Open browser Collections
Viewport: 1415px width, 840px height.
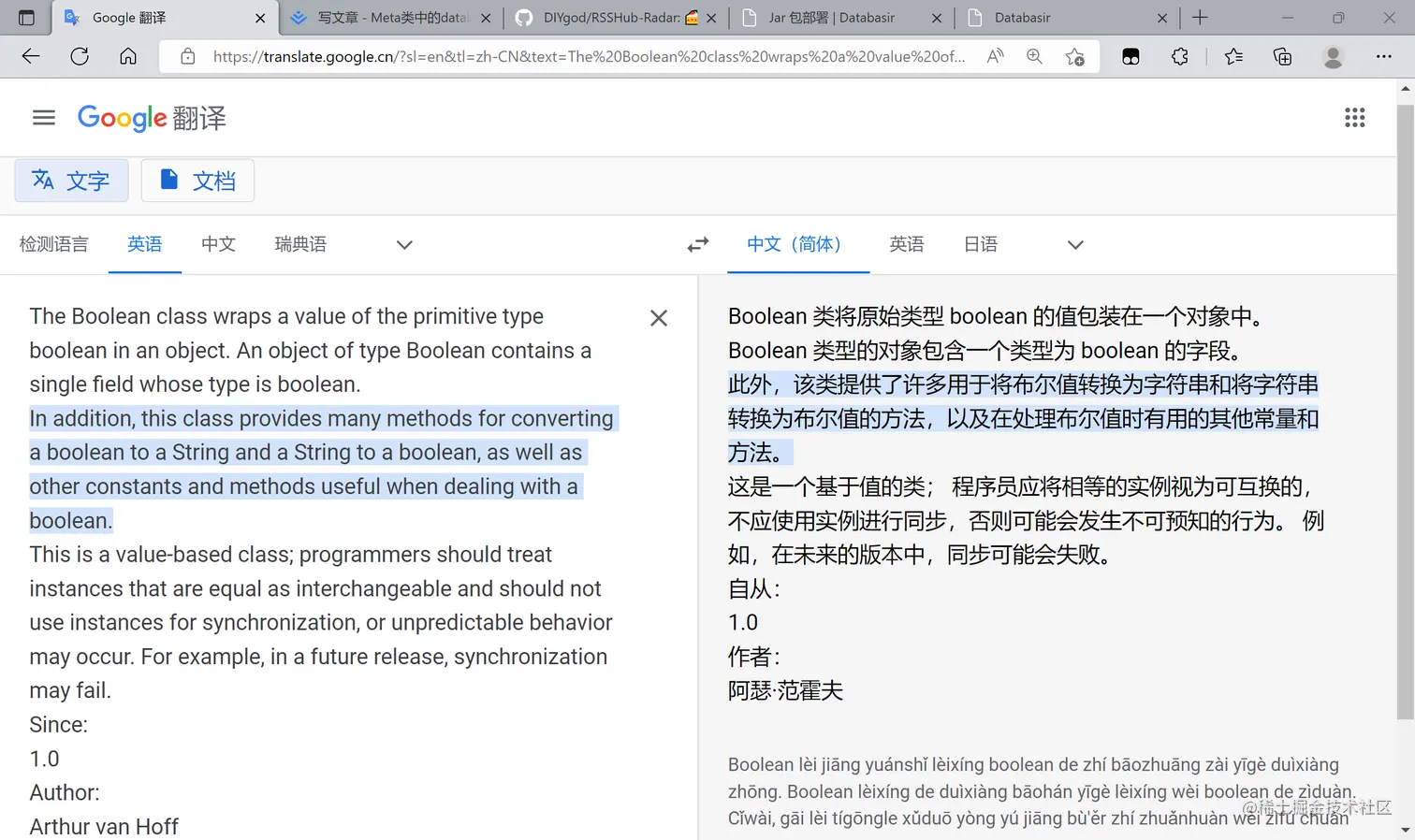click(x=1282, y=56)
